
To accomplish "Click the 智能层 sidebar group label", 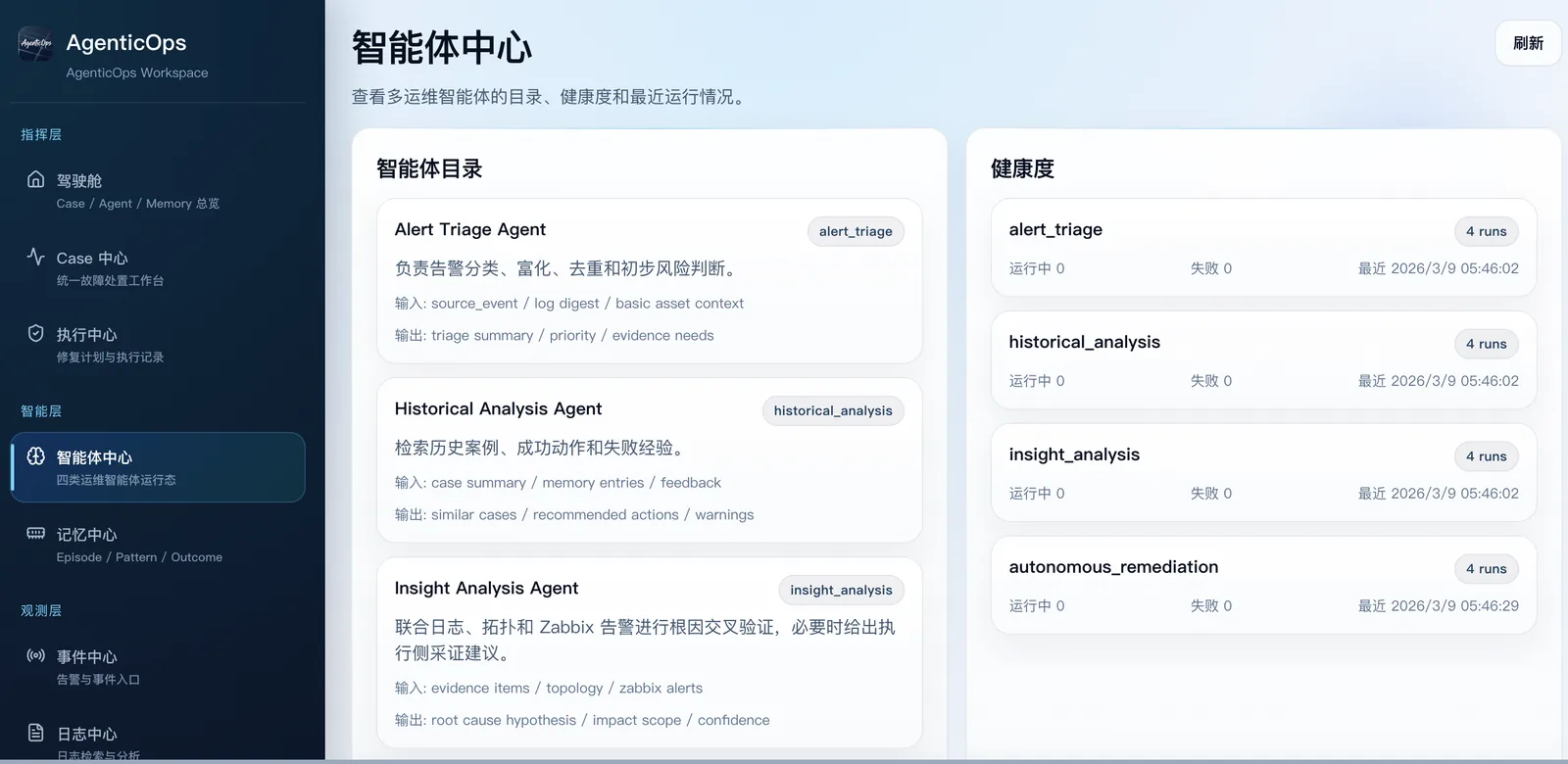I will click(x=41, y=410).
